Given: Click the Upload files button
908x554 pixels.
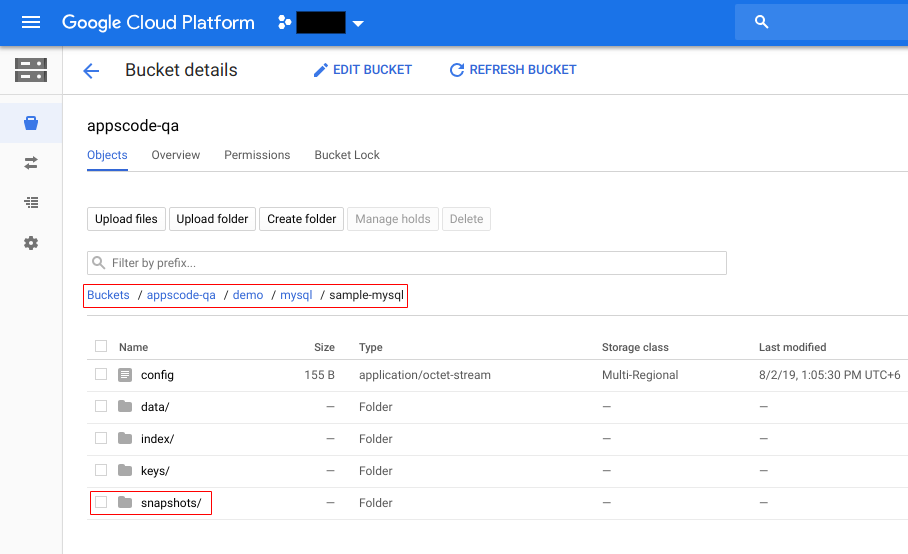Looking at the screenshot, I should [x=126, y=219].
